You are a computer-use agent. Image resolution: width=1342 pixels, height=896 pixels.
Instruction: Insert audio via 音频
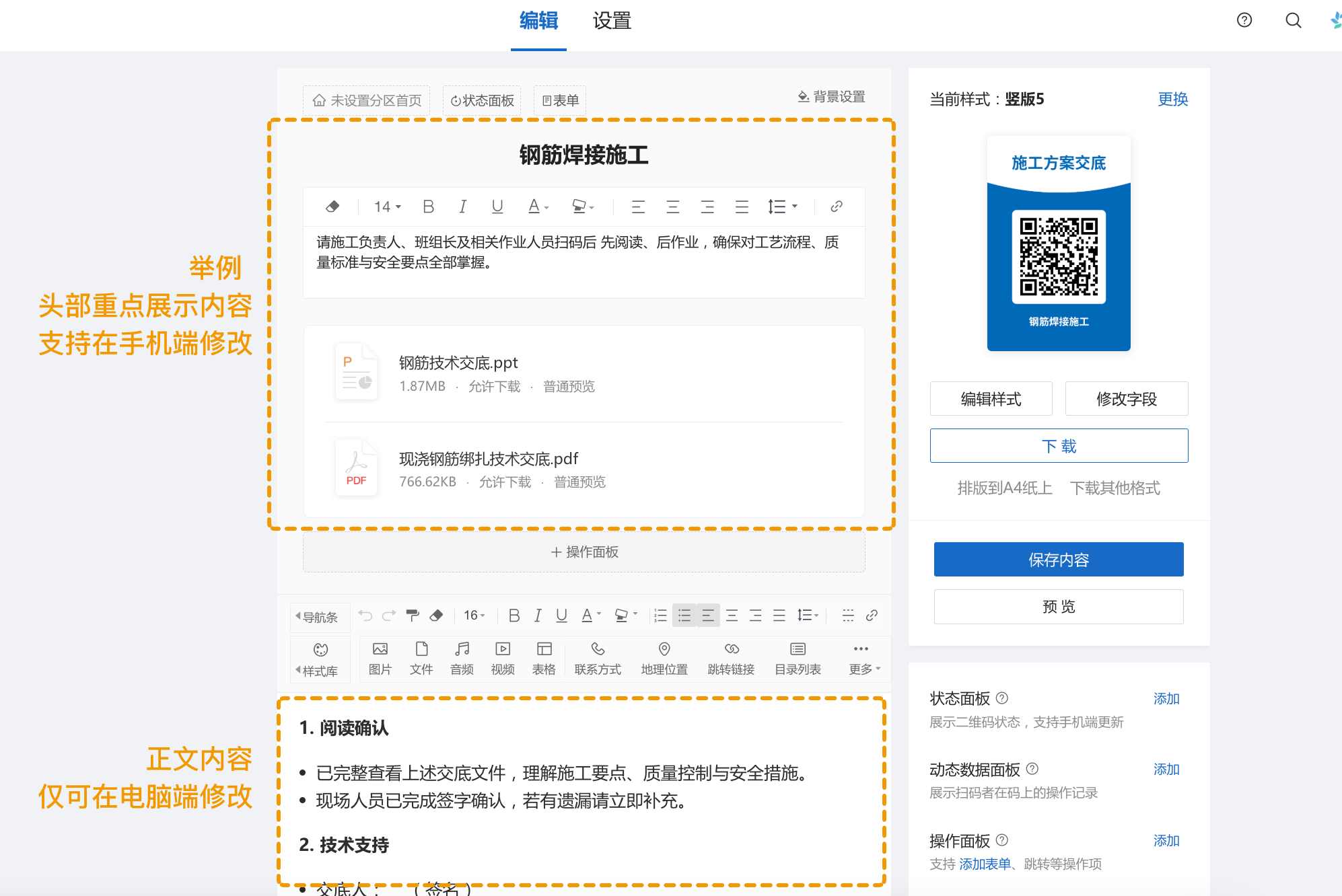pos(462,658)
